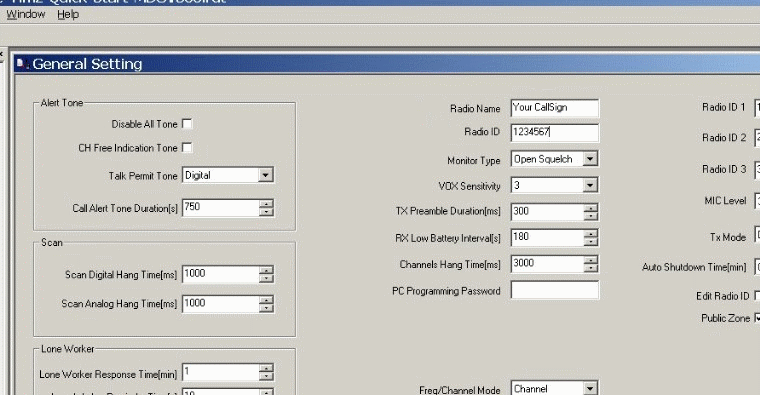Click the Scan Analog Hang Time field
The height and width of the screenshot is (395, 760).
(221, 304)
